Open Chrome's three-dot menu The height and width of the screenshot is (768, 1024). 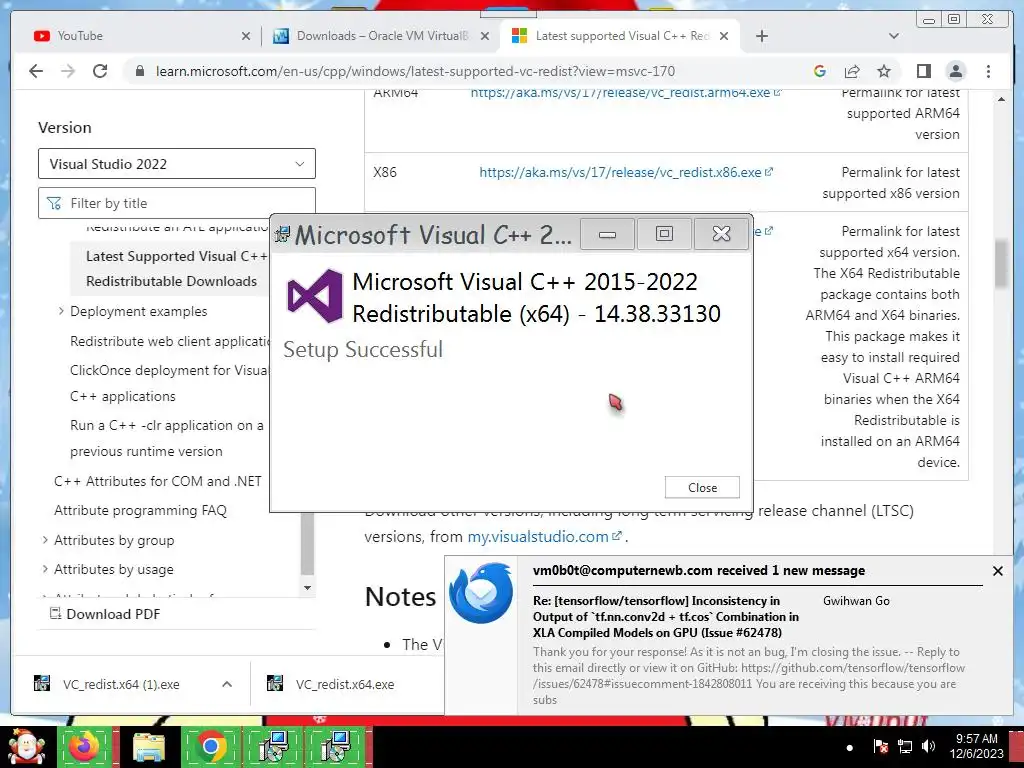point(988,71)
